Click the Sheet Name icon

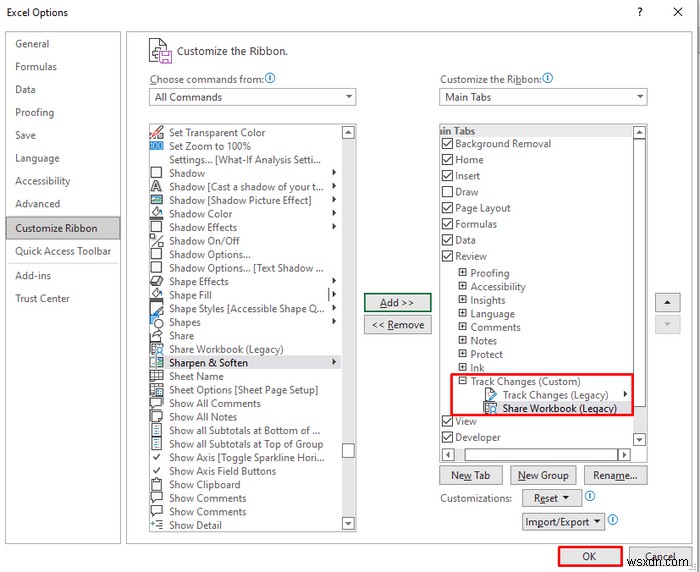[x=157, y=376]
